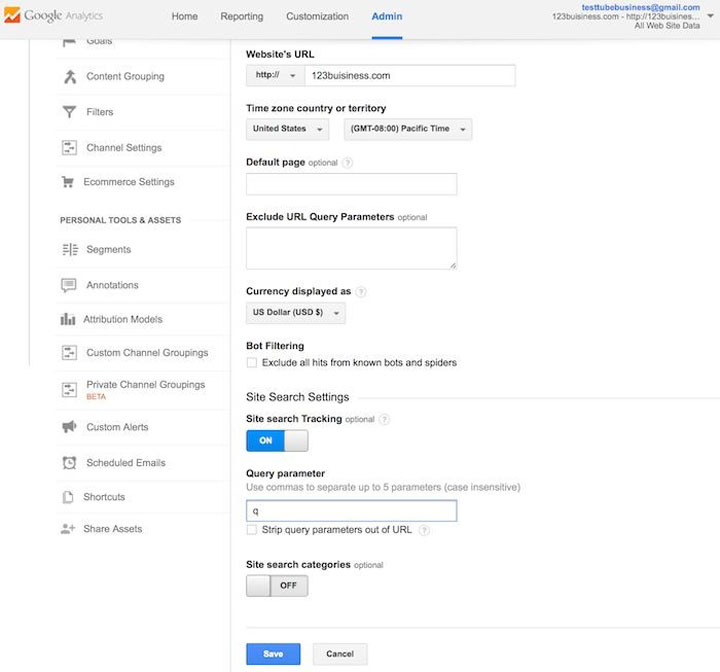Click the Save button
This screenshot has width=720, height=672.
tap(273, 654)
